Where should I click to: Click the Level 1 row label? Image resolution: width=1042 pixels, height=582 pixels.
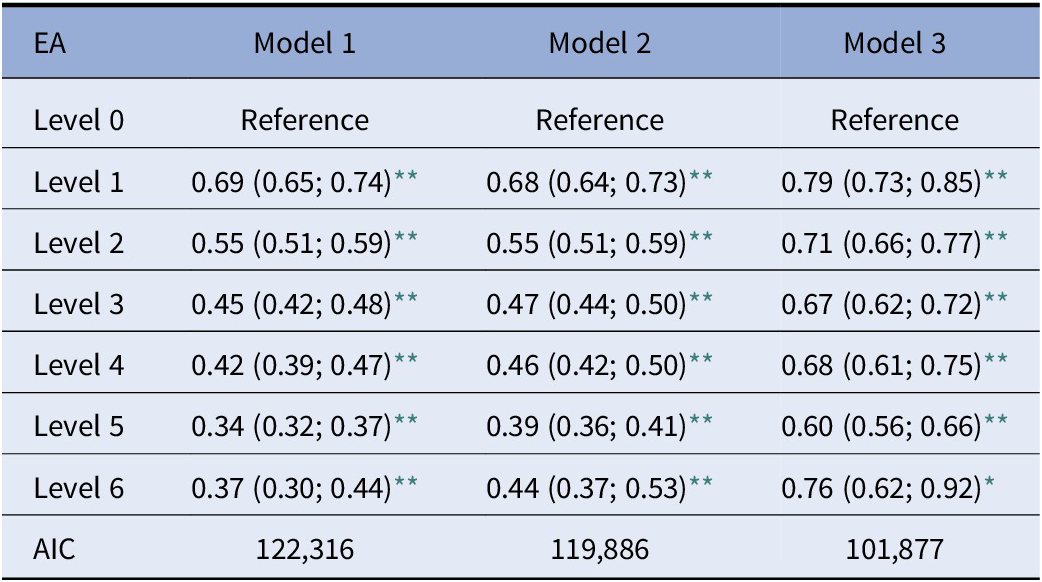tap(79, 183)
